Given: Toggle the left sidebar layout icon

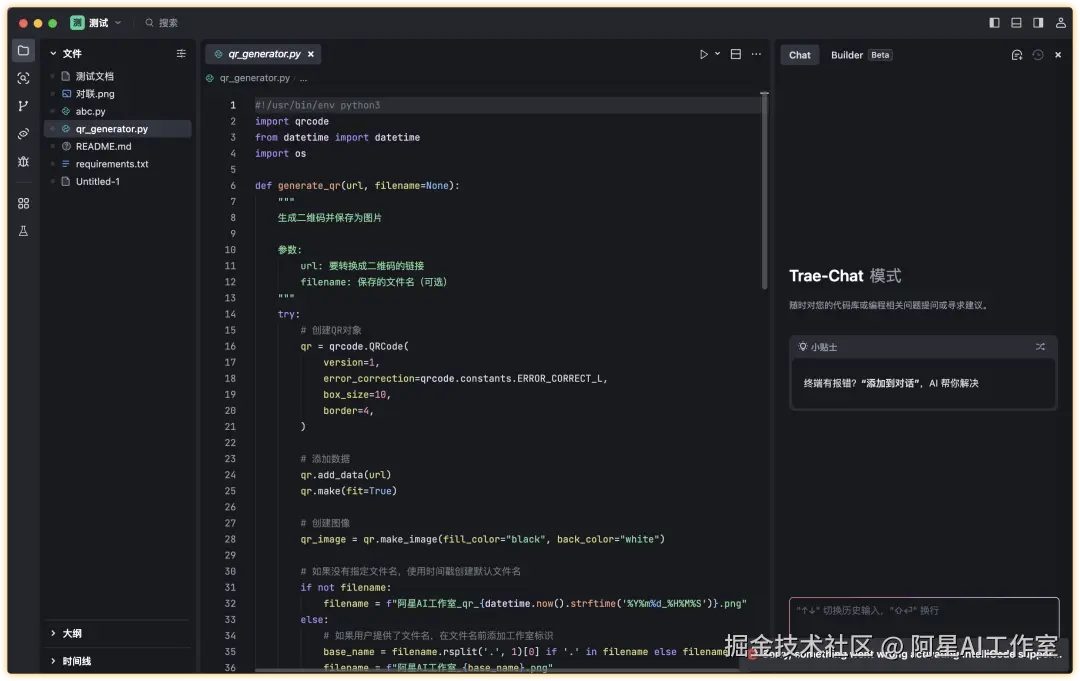Looking at the screenshot, I should coord(995,23).
